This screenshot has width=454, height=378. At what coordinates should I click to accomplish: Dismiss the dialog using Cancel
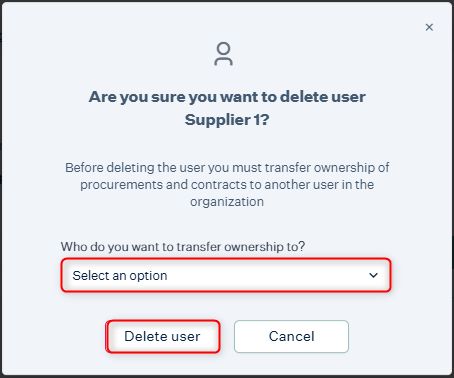pos(291,336)
